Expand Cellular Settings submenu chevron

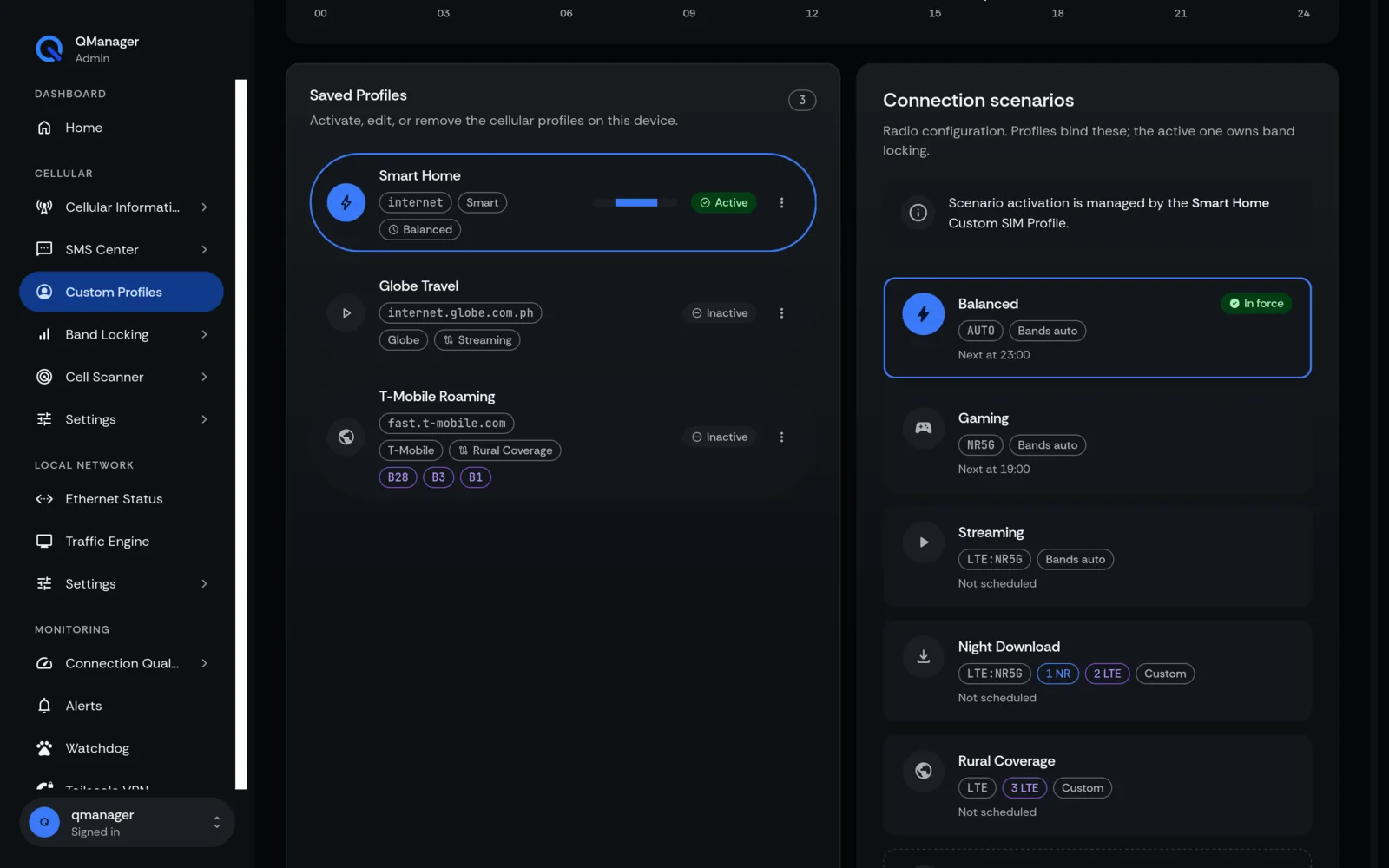click(204, 419)
